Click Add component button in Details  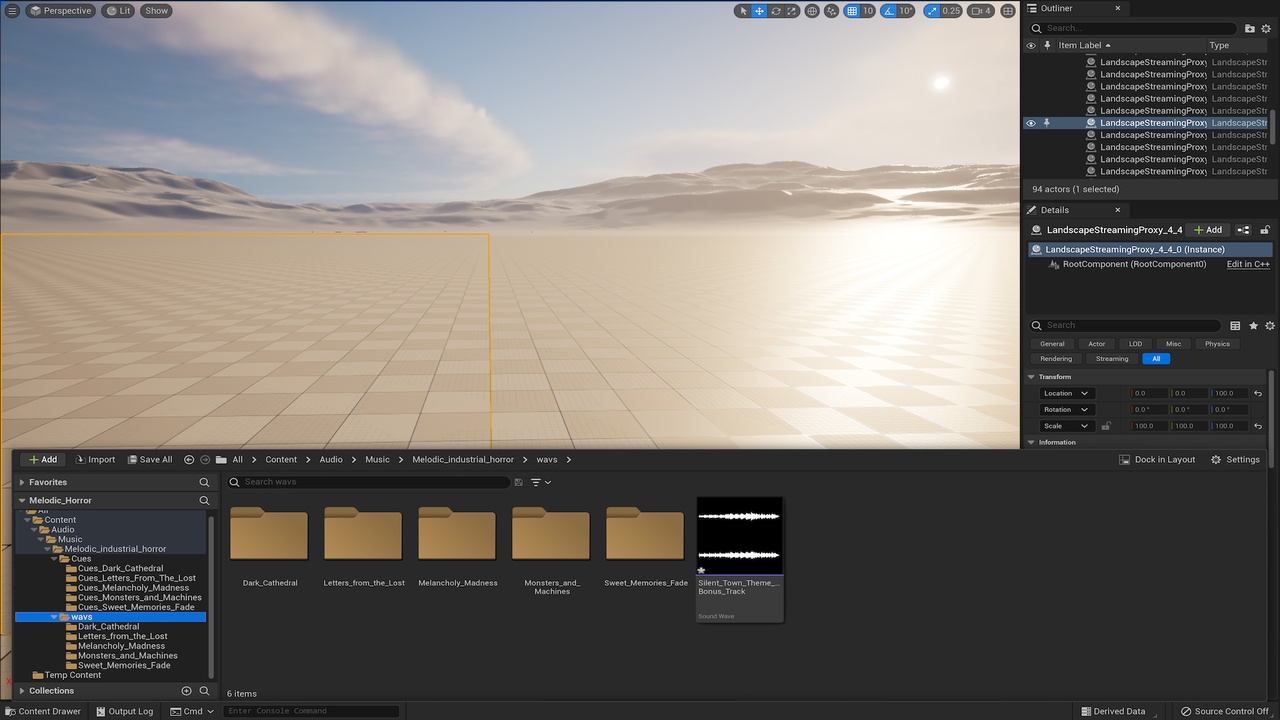[1208, 230]
